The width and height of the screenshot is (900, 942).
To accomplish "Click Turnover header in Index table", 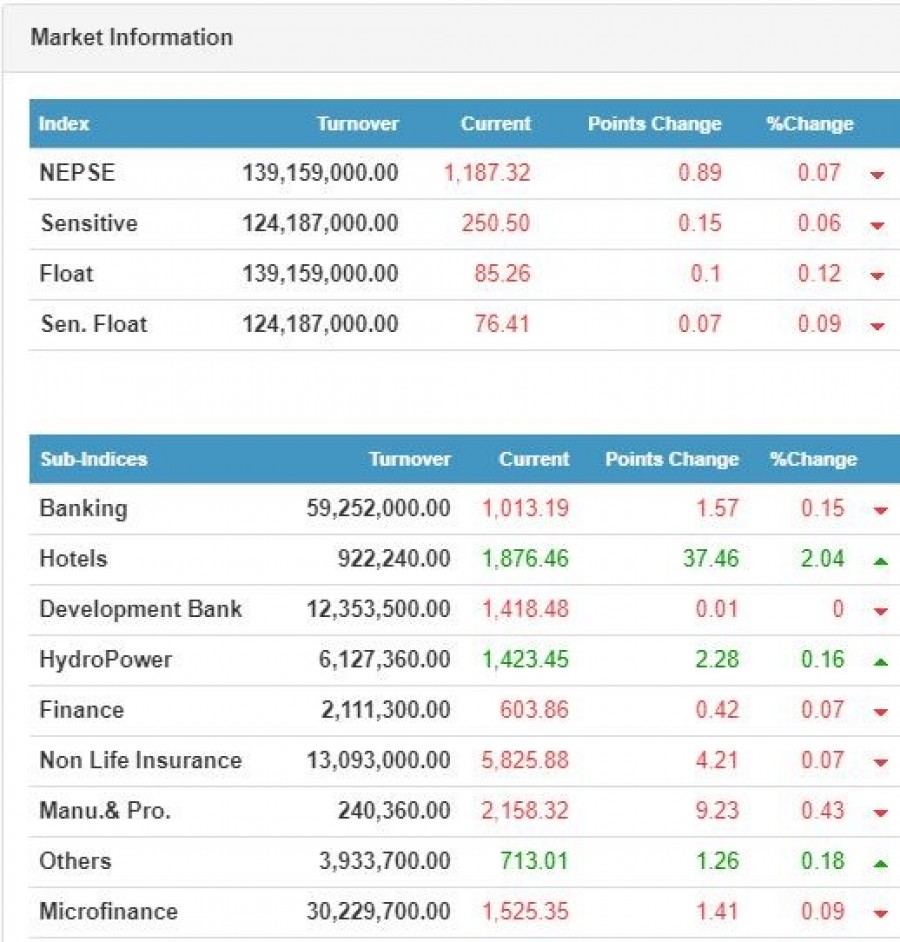I will click(357, 124).
